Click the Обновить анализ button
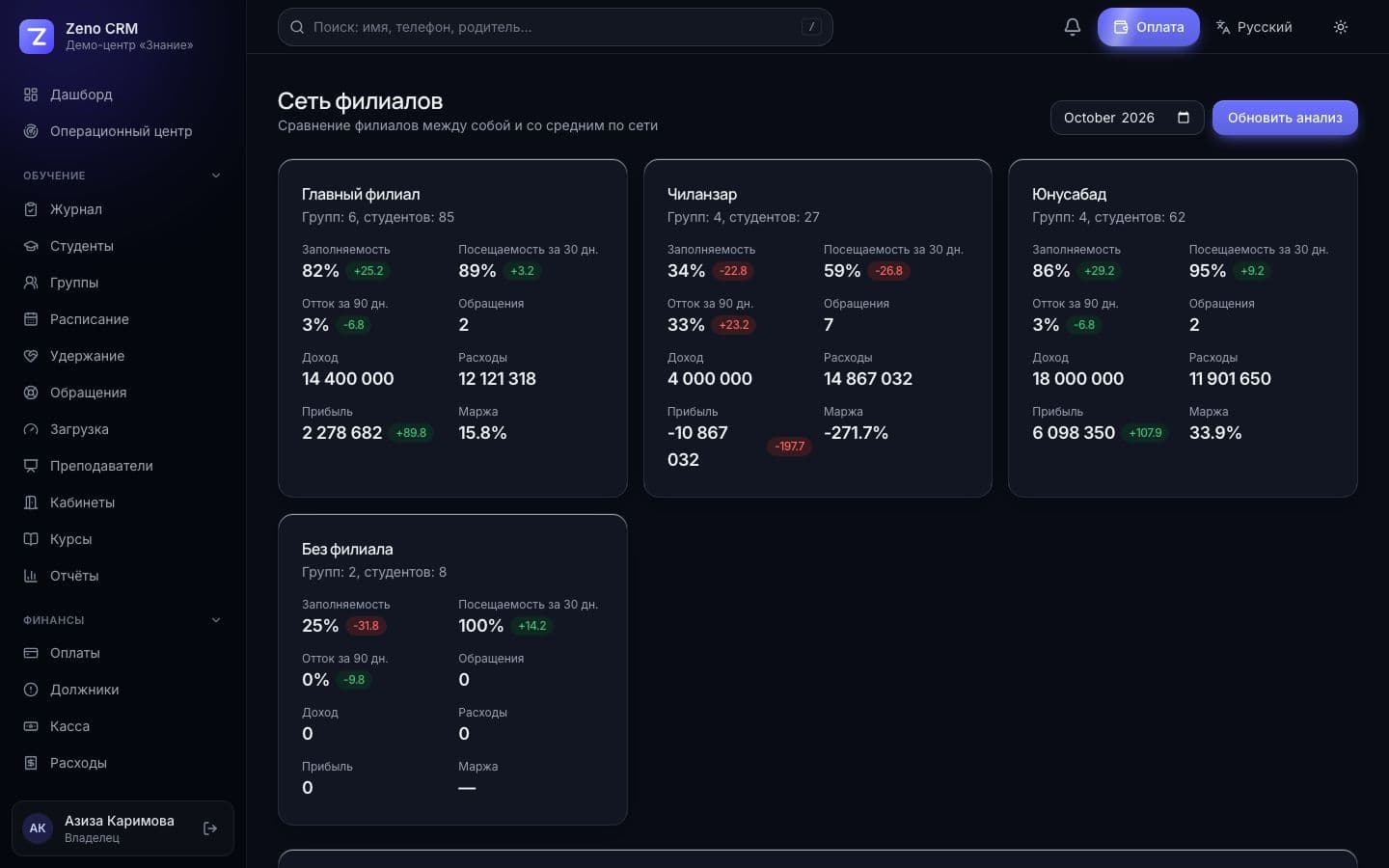 (x=1285, y=118)
